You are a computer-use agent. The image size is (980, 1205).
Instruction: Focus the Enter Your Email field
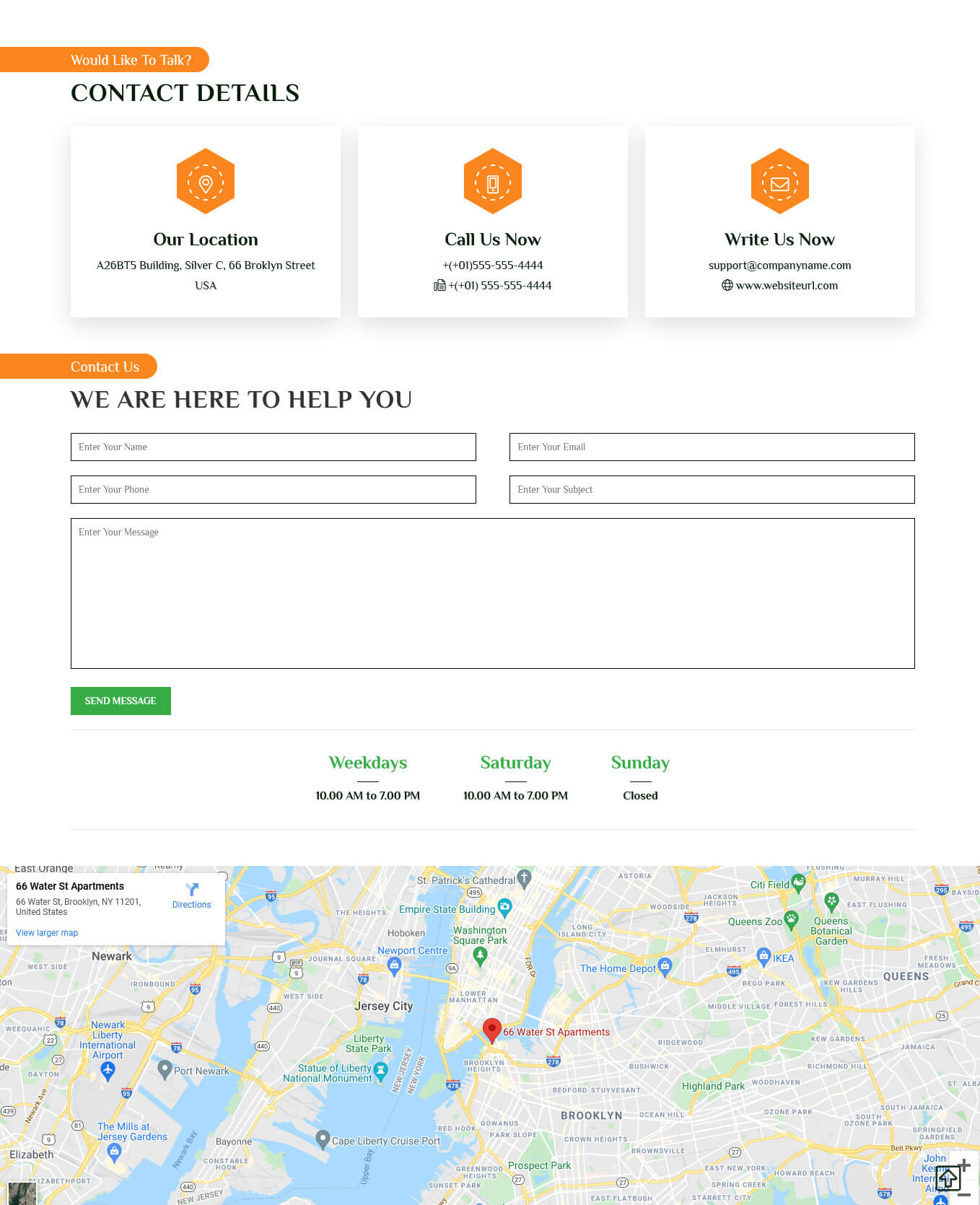coord(712,447)
